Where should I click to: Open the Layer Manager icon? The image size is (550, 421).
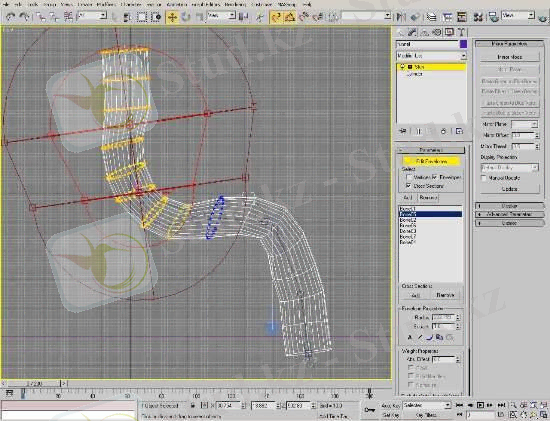(432, 17)
